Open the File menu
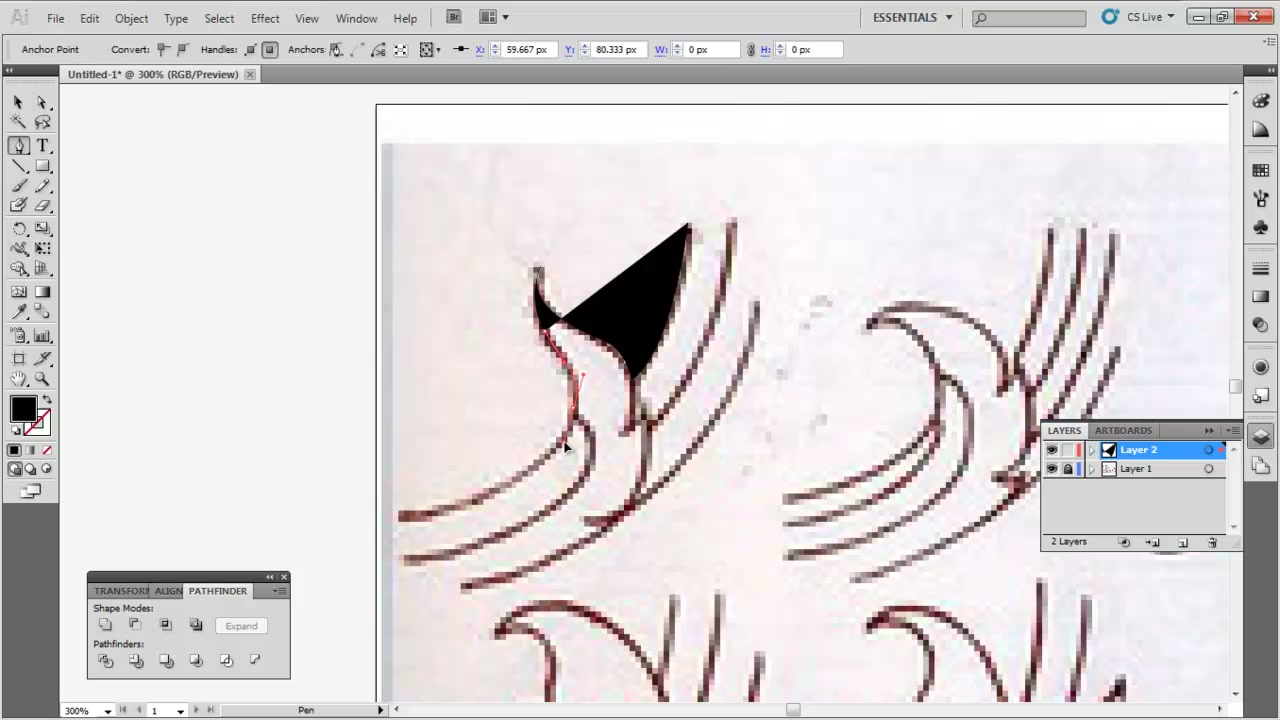Image resolution: width=1280 pixels, height=720 pixels. point(56,18)
